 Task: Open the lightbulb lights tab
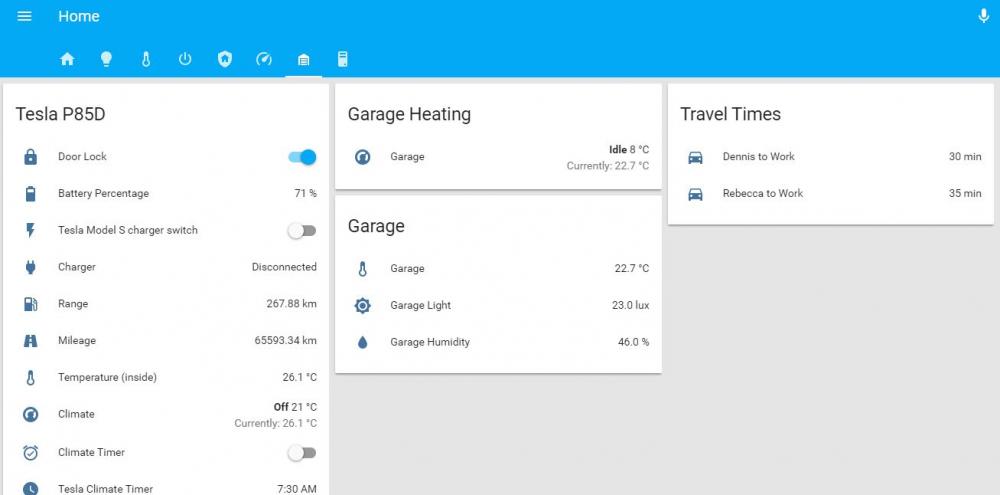coord(106,59)
